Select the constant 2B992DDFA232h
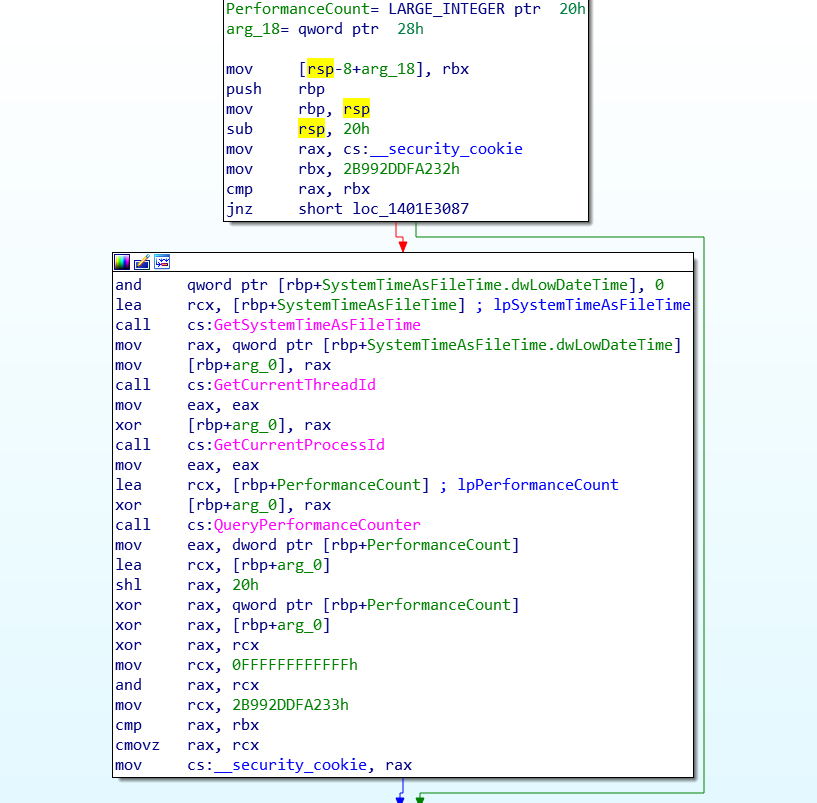 click(401, 169)
